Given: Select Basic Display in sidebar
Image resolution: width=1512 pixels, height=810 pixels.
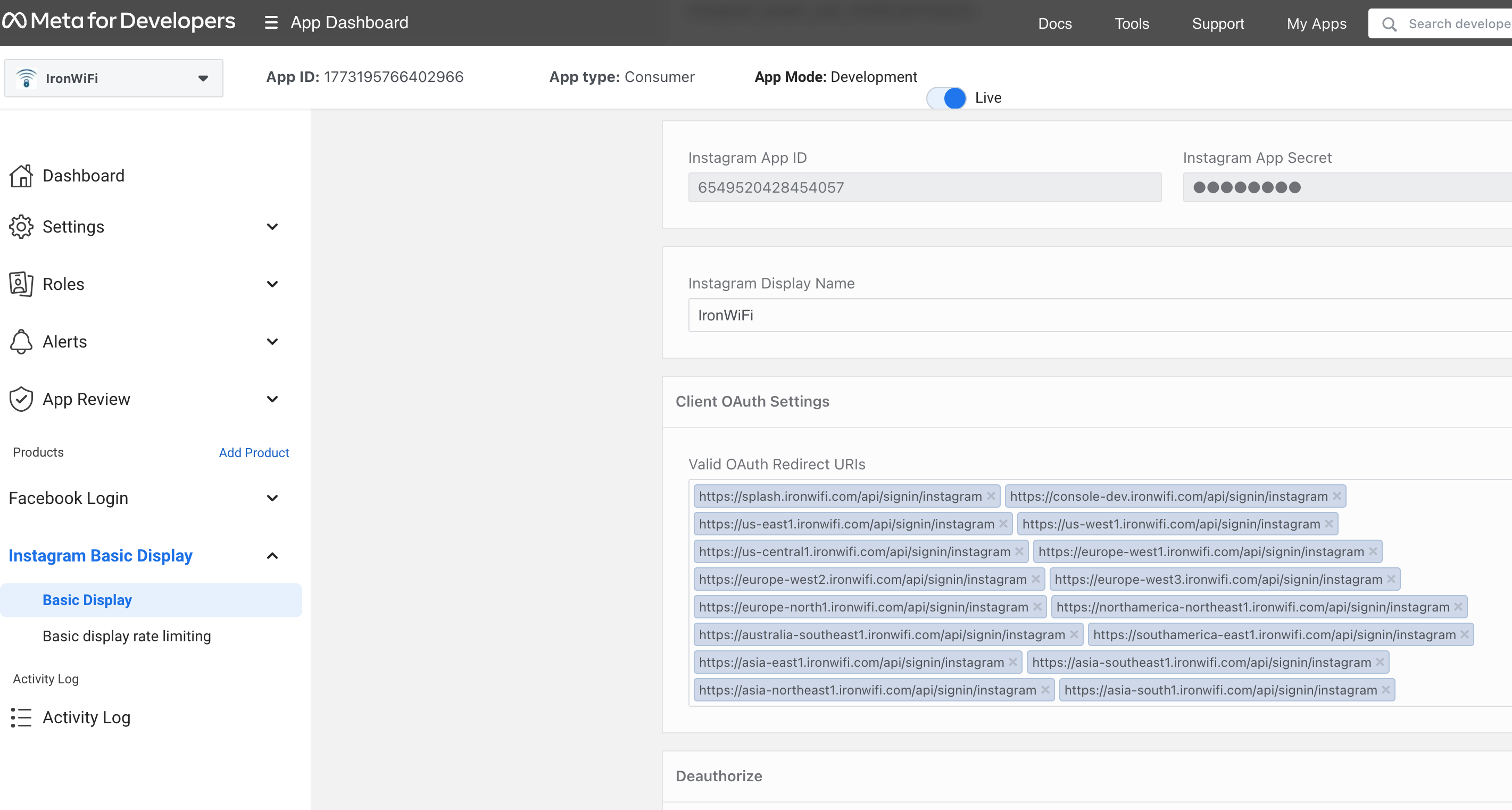Looking at the screenshot, I should click(x=151, y=600).
